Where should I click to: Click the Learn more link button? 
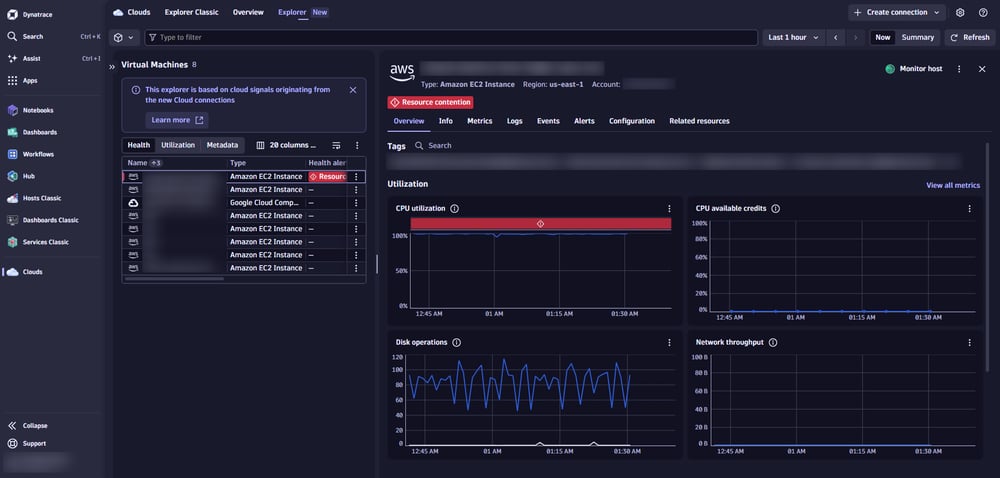(177, 120)
